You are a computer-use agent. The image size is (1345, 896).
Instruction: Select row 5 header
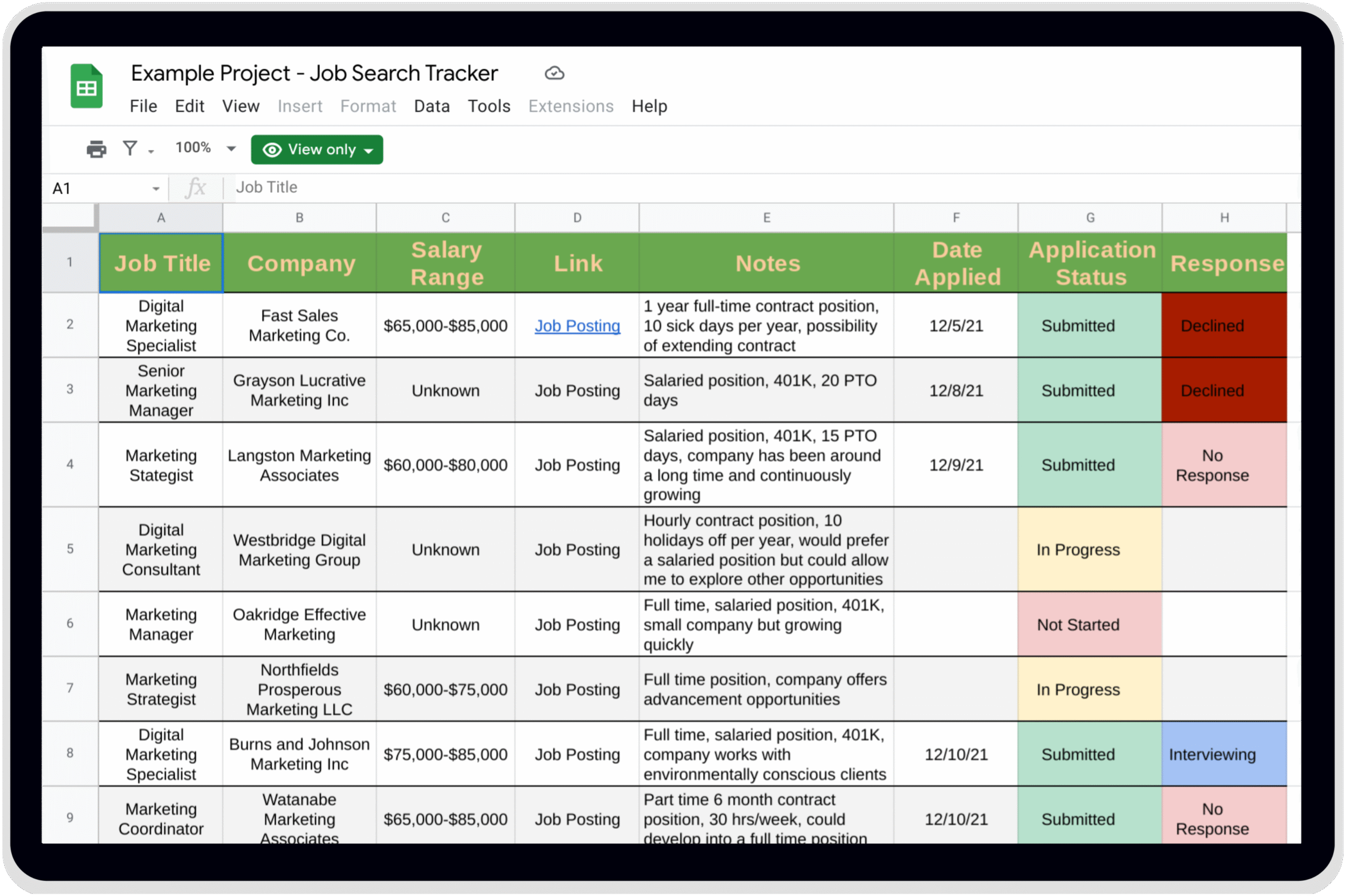(70, 549)
